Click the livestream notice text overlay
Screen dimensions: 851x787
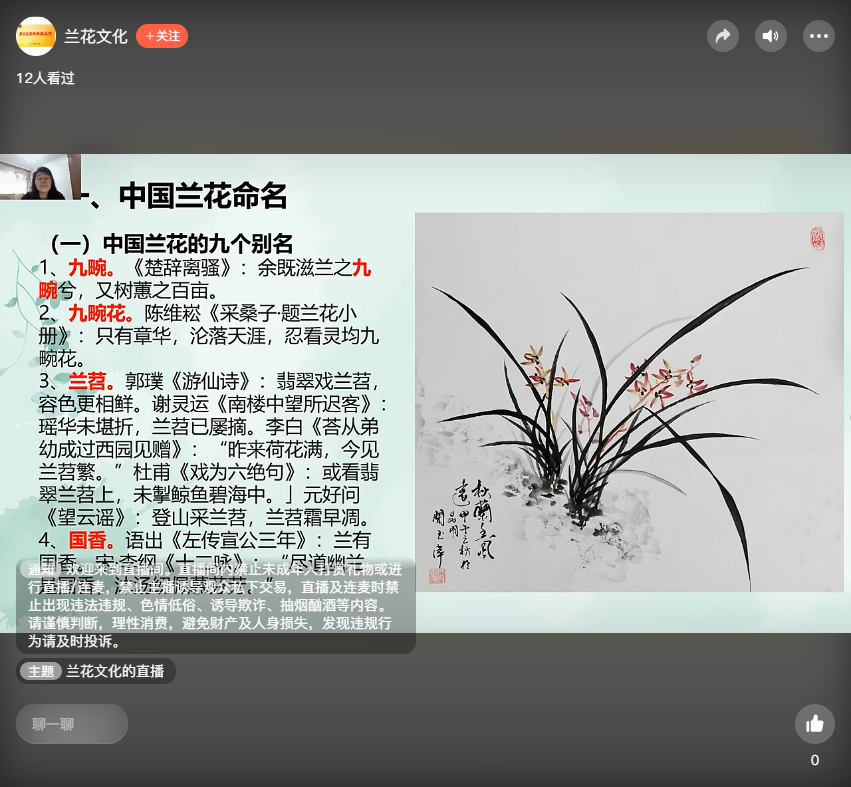tap(215, 606)
